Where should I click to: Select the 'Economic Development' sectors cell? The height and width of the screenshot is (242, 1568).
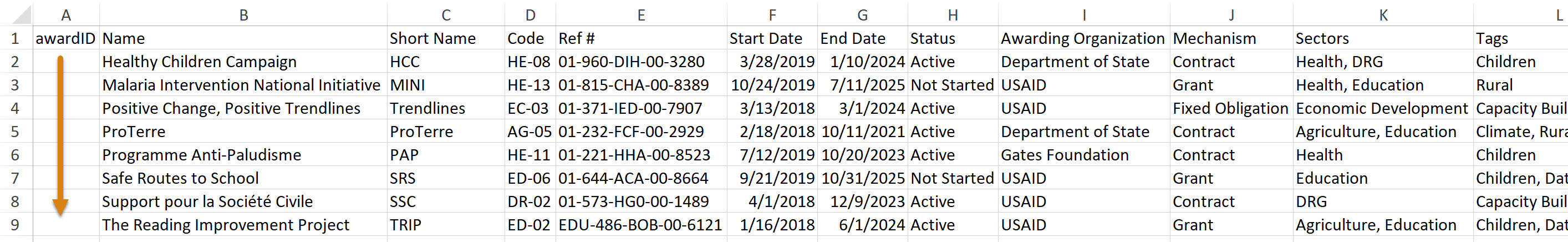click(x=1382, y=108)
